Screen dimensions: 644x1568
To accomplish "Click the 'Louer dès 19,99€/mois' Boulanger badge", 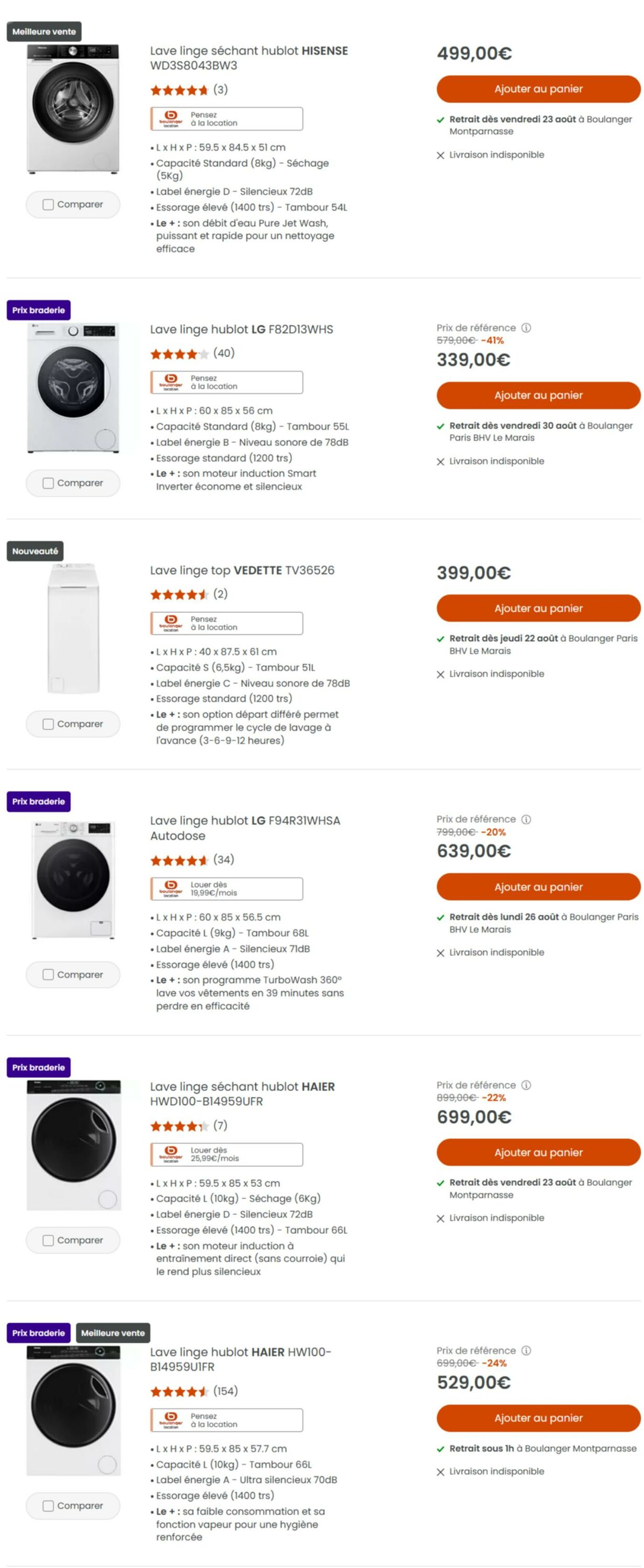I will (226, 889).
